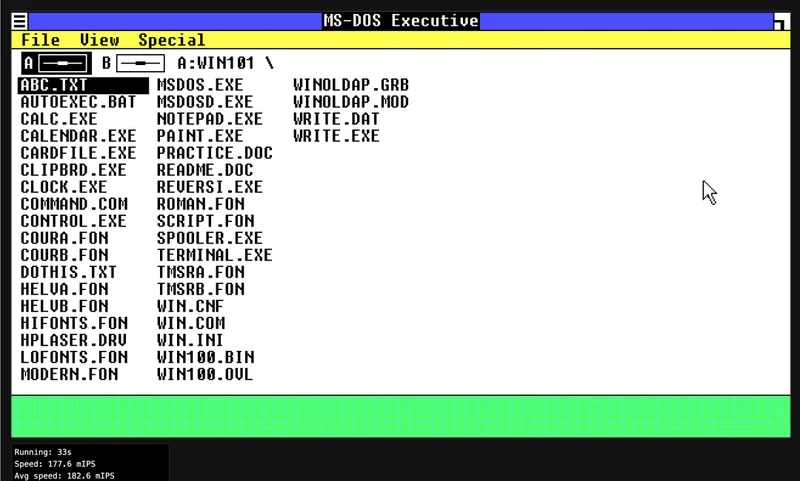Click the A:WIN101 \ directory path
Screen dimensions: 800x481
[x=225, y=63]
